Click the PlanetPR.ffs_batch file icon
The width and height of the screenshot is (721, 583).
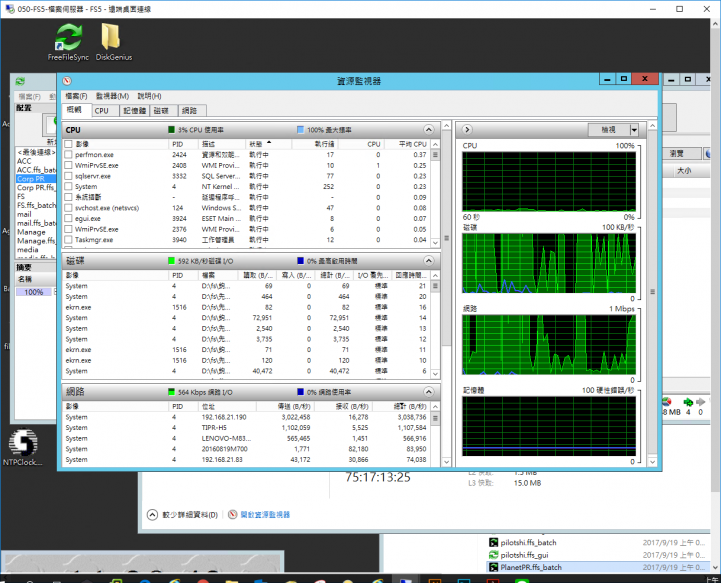pyautogui.click(x=493, y=567)
